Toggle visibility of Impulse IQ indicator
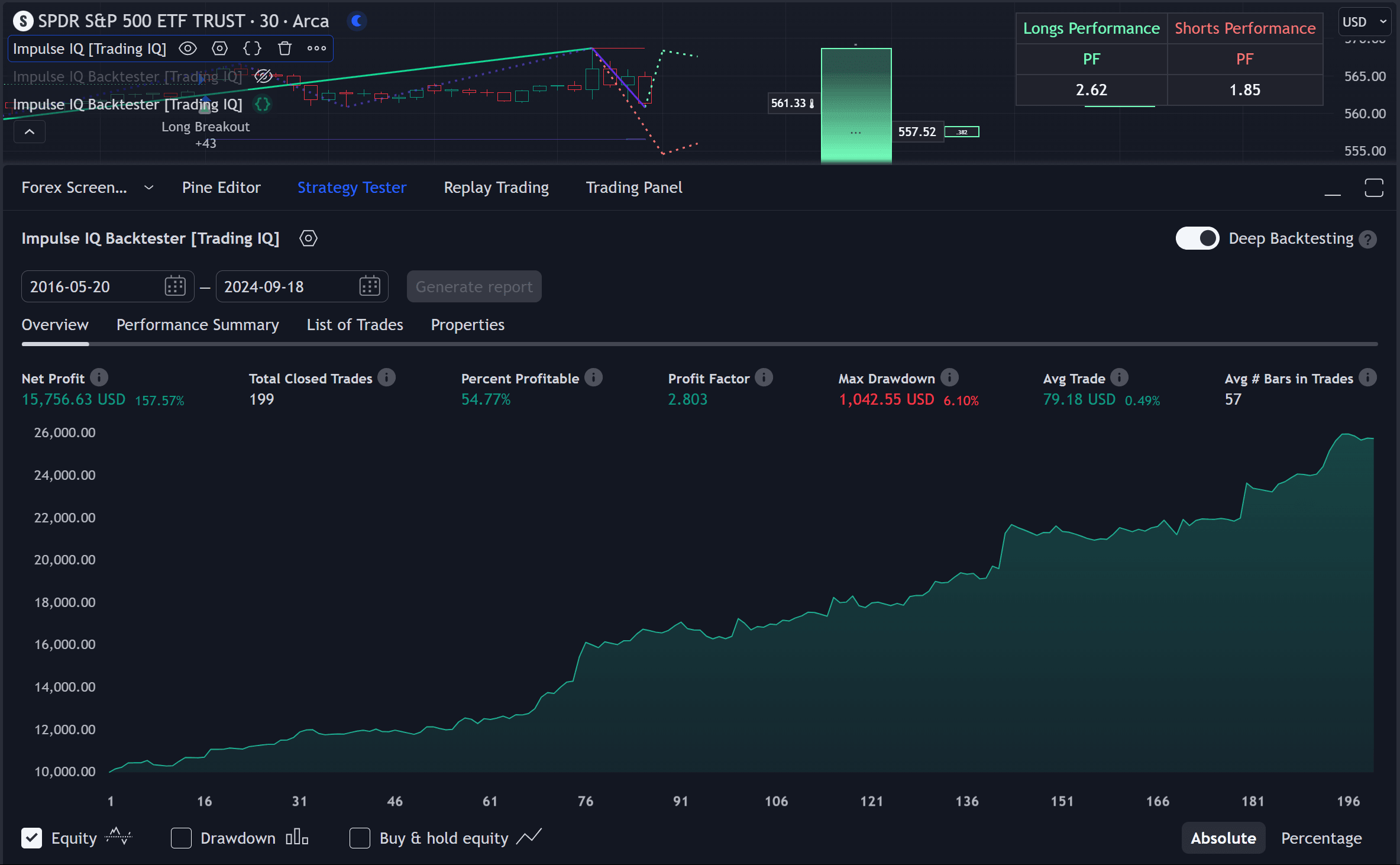1400x865 pixels. click(x=187, y=49)
